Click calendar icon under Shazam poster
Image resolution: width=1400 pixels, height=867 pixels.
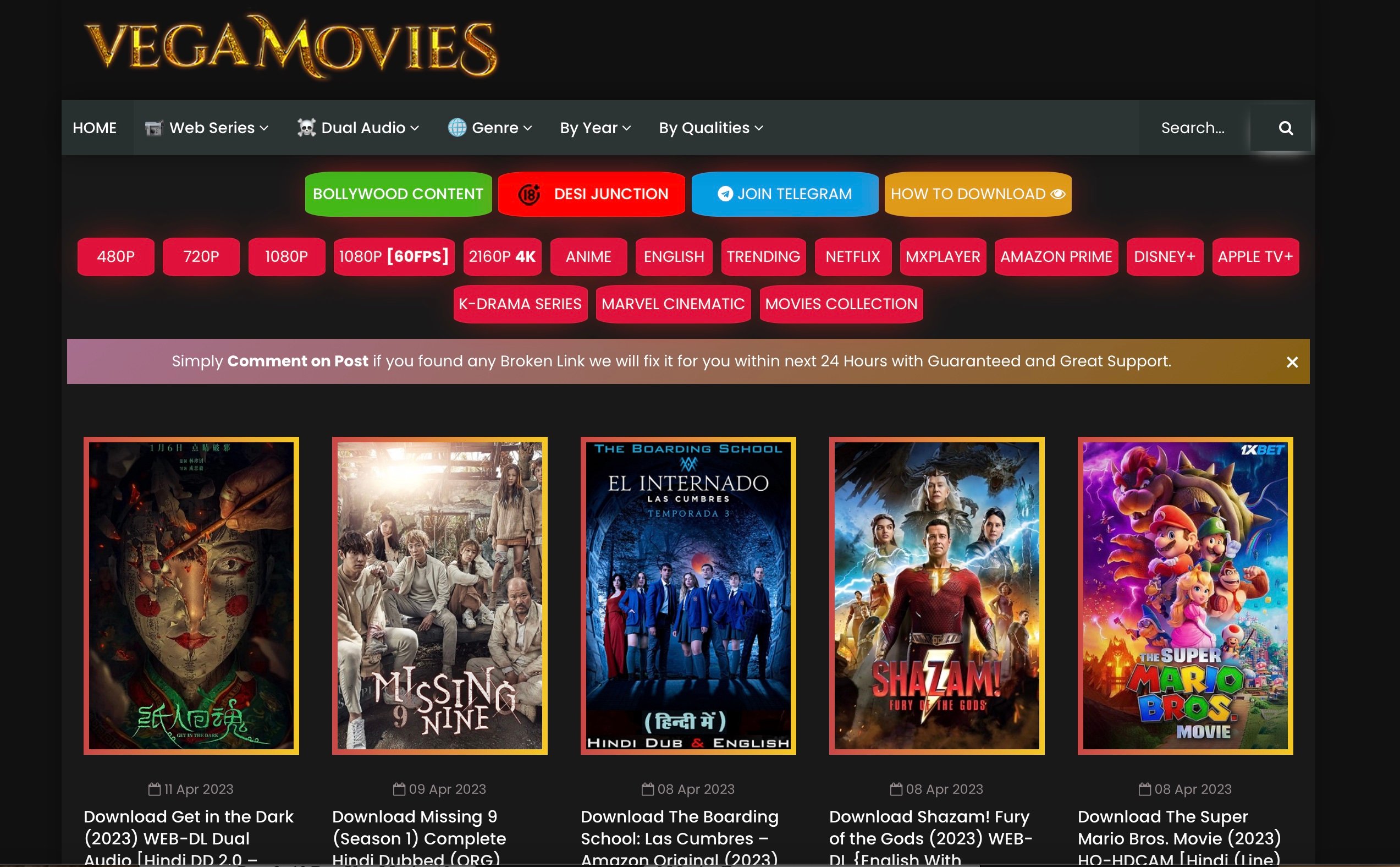(896, 789)
